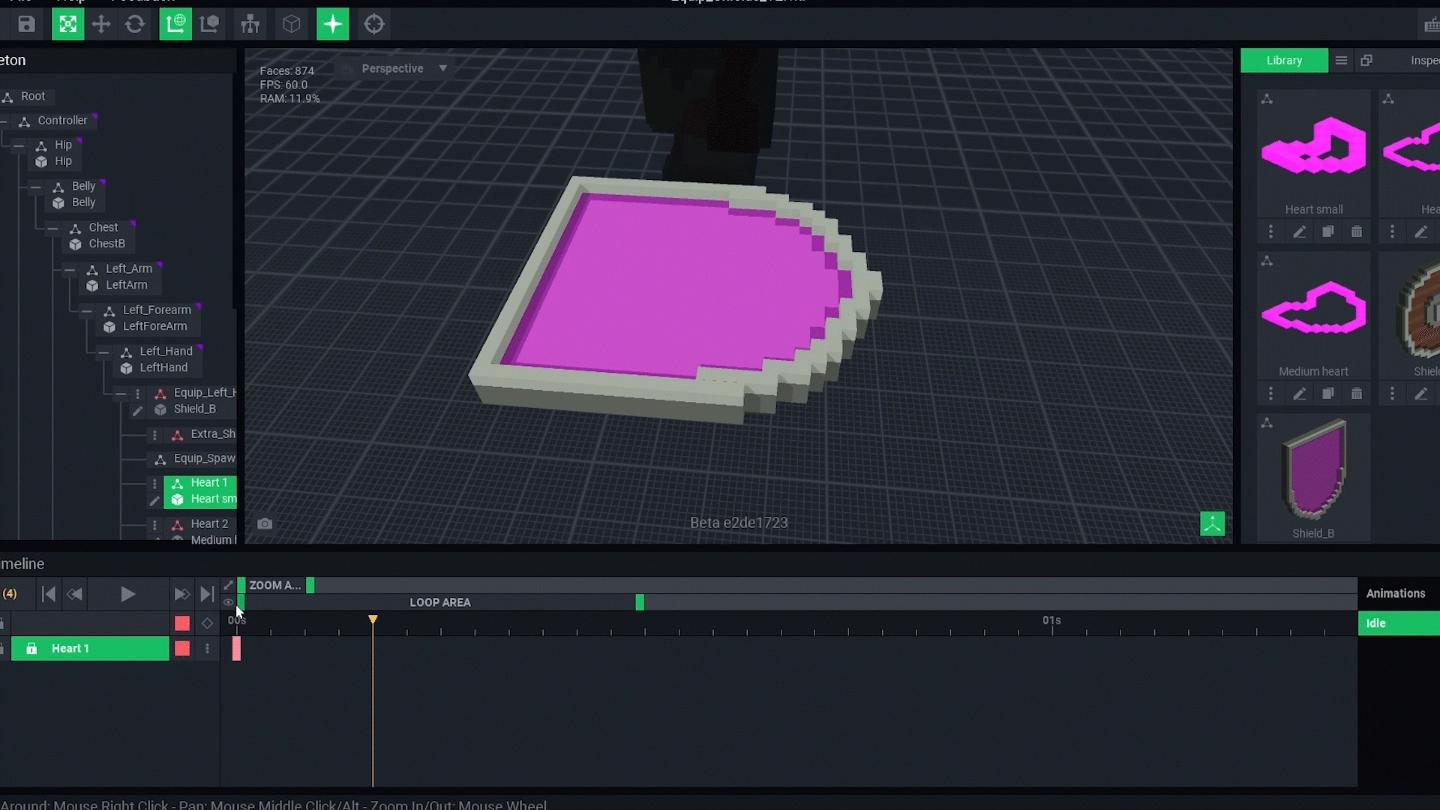Click the red keyframe swatch on Heart 1 track
1440x810 pixels.
[x=182, y=649]
